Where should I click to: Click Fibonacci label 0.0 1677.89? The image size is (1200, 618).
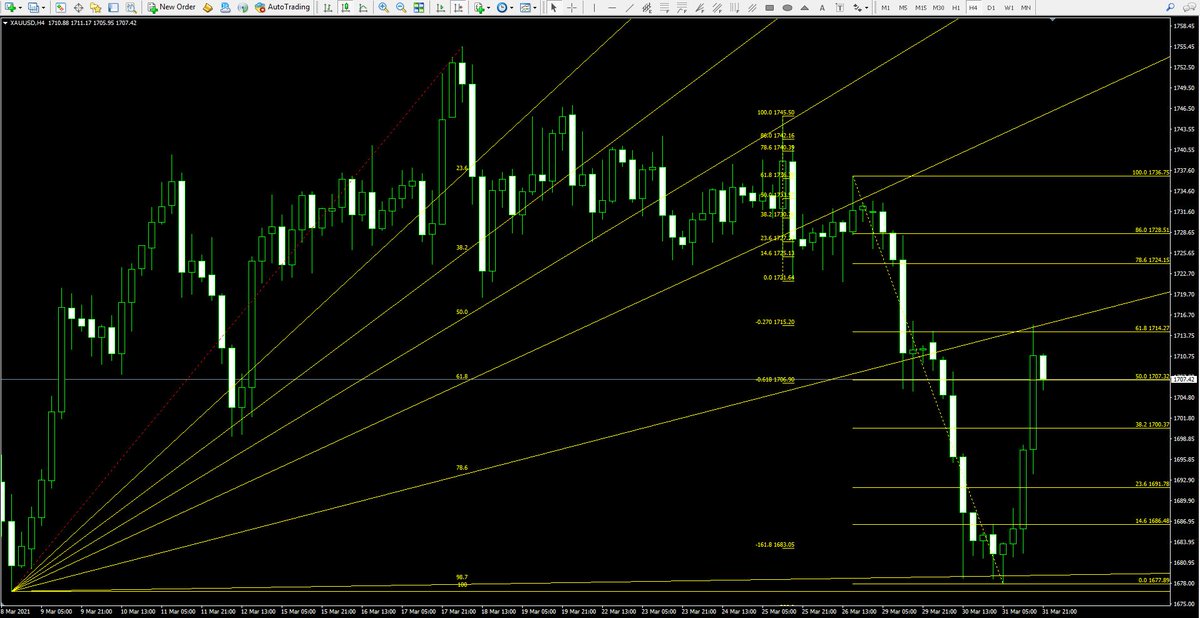(1153, 580)
